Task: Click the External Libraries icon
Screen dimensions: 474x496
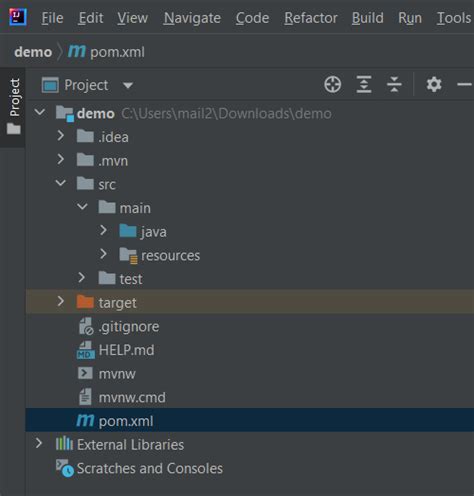Action: [x=64, y=444]
